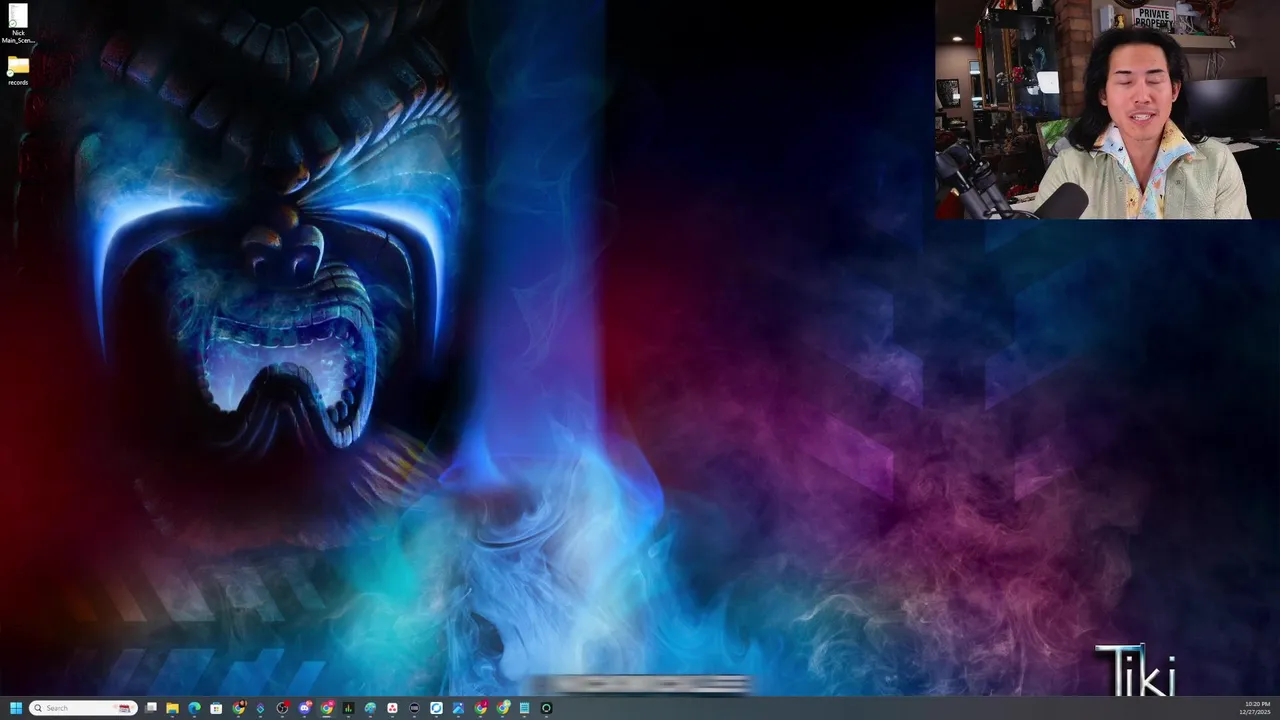Click the webcam overlay video
Image resolution: width=1280 pixels, height=720 pixels.
point(1107,110)
